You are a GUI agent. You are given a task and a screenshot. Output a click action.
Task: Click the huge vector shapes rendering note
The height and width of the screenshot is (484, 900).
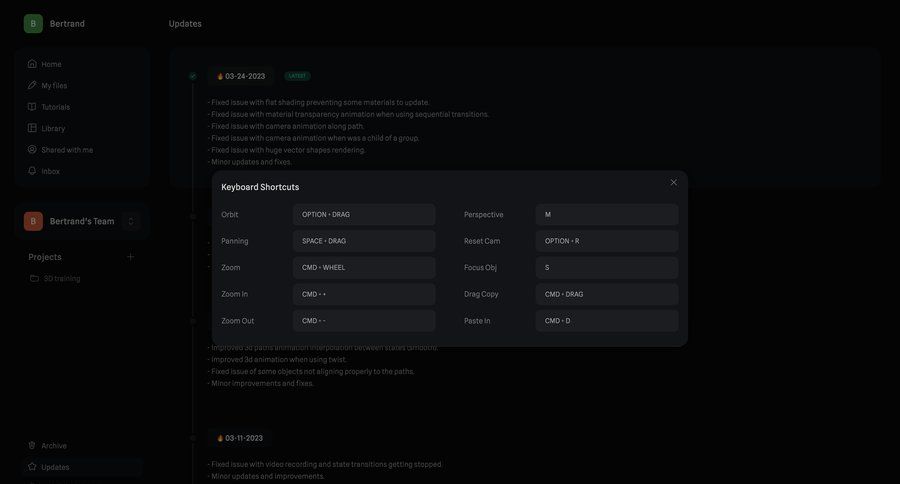click(x=286, y=150)
